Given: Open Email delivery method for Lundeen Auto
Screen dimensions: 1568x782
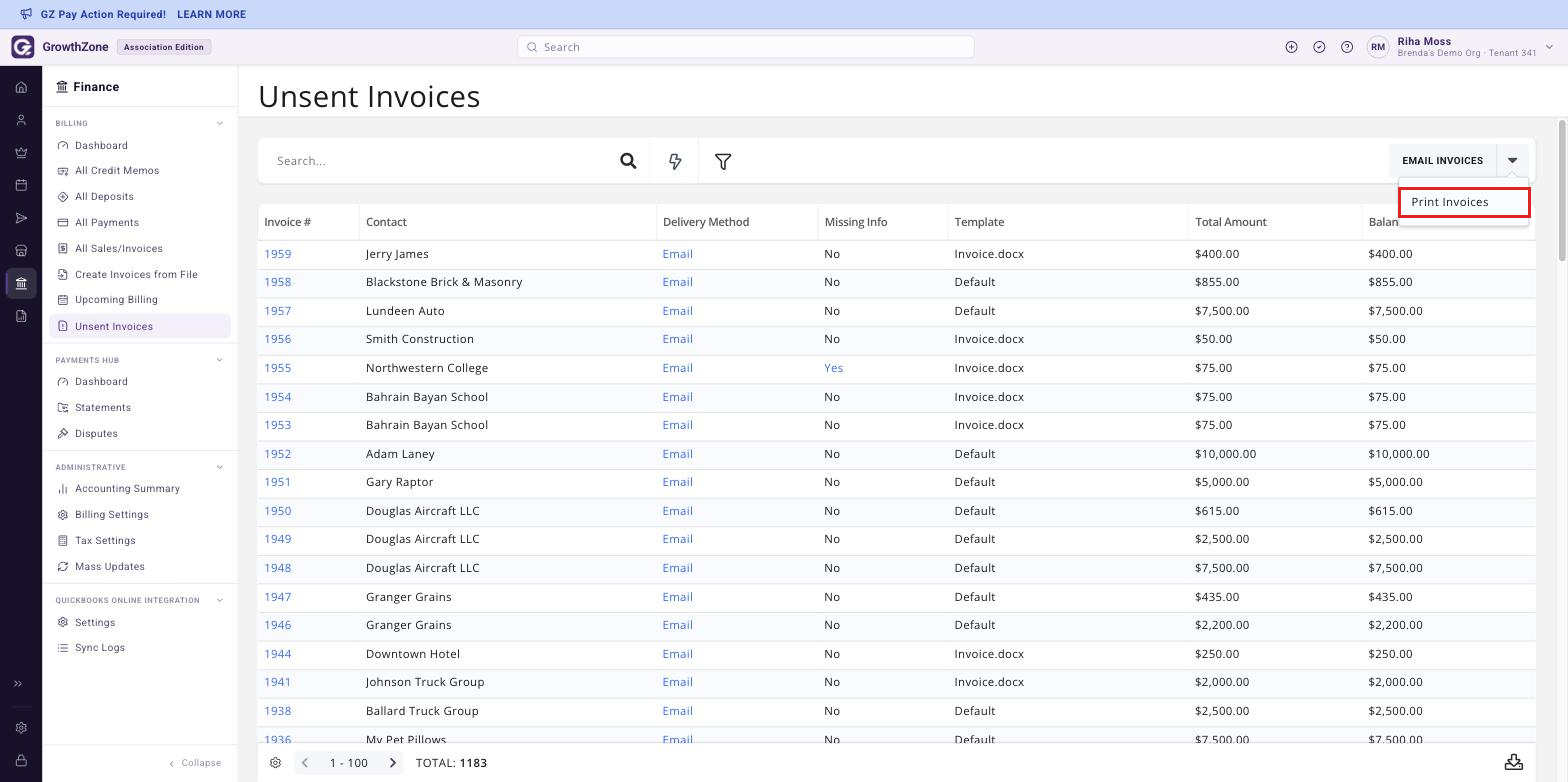Looking at the screenshot, I should pyautogui.click(x=677, y=311).
